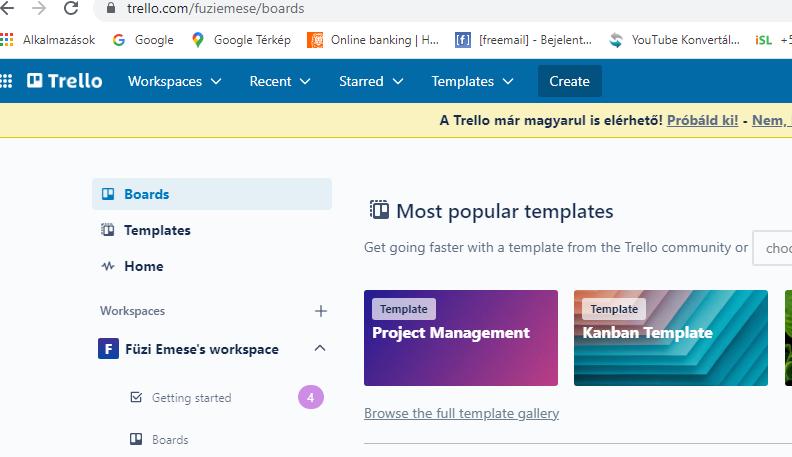Click the Create button
Screen dimensions: 792x457
click(x=570, y=81)
